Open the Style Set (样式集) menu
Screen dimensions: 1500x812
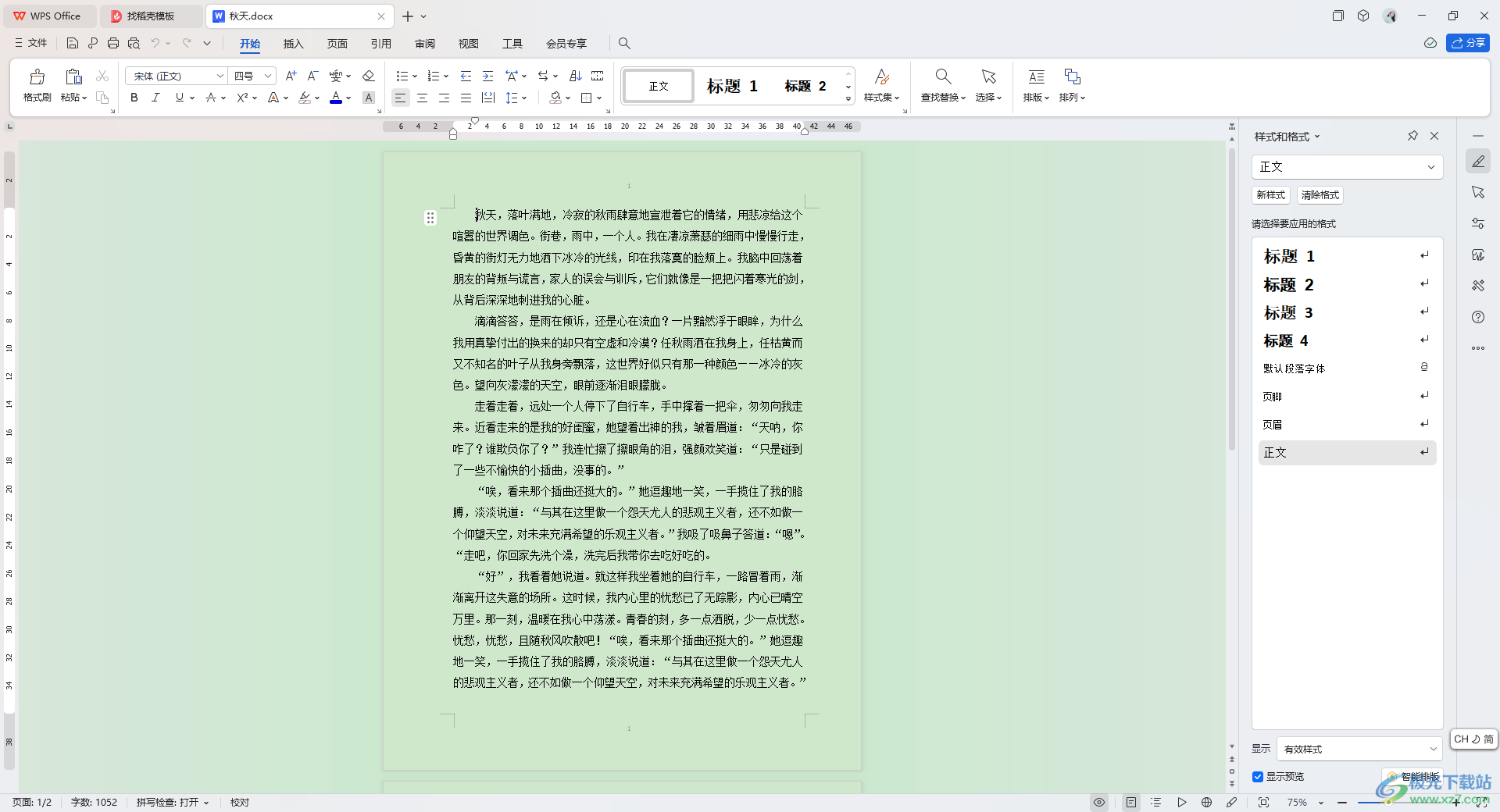(x=881, y=85)
